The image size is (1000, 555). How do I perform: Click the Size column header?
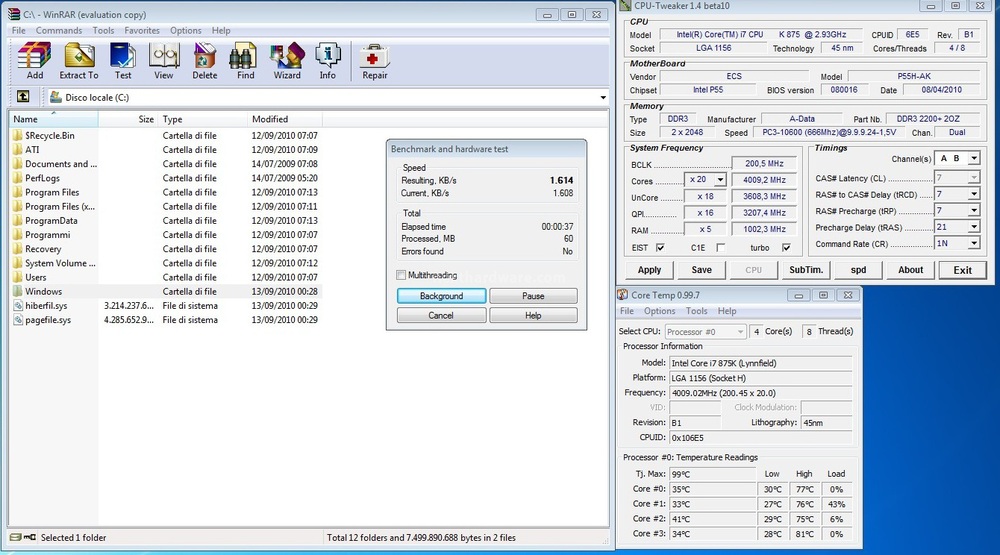tap(128, 119)
